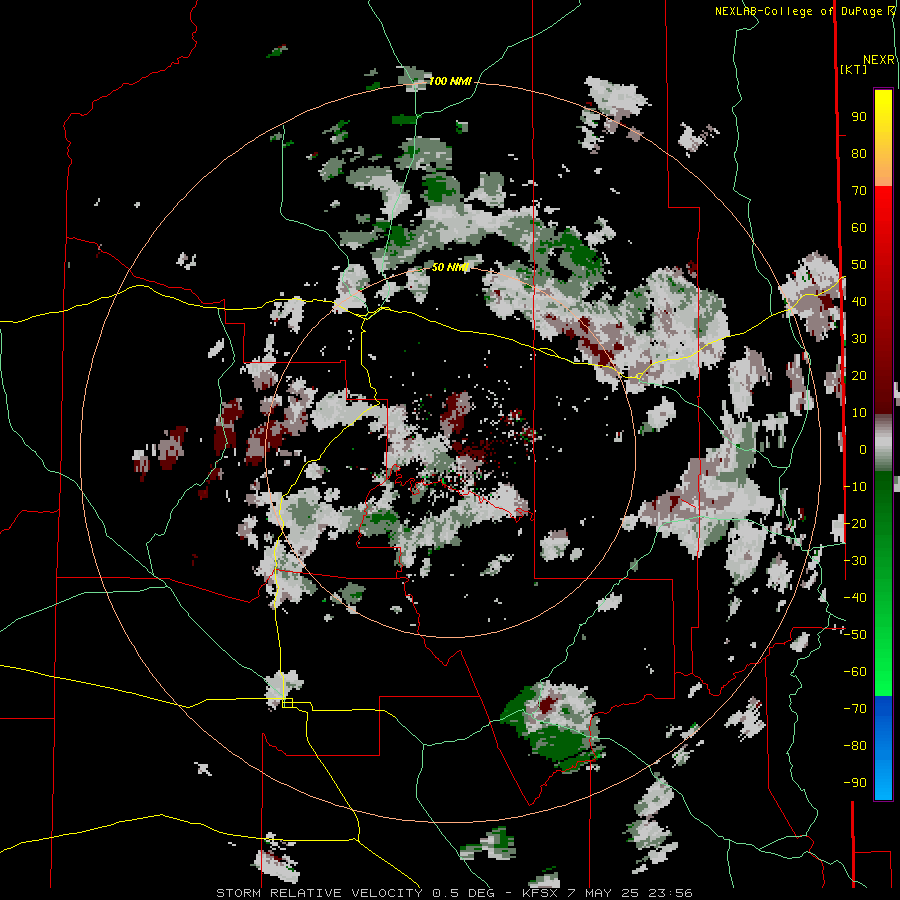The image size is (900, 900).
Task: Click the 0 value on the velocity scale
Action: tap(863, 450)
